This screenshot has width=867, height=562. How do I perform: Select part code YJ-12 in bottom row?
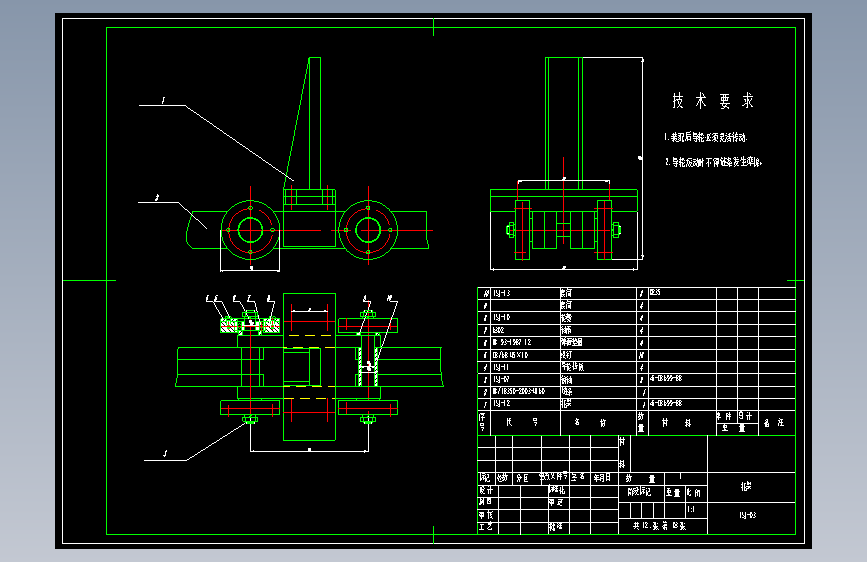click(502, 404)
